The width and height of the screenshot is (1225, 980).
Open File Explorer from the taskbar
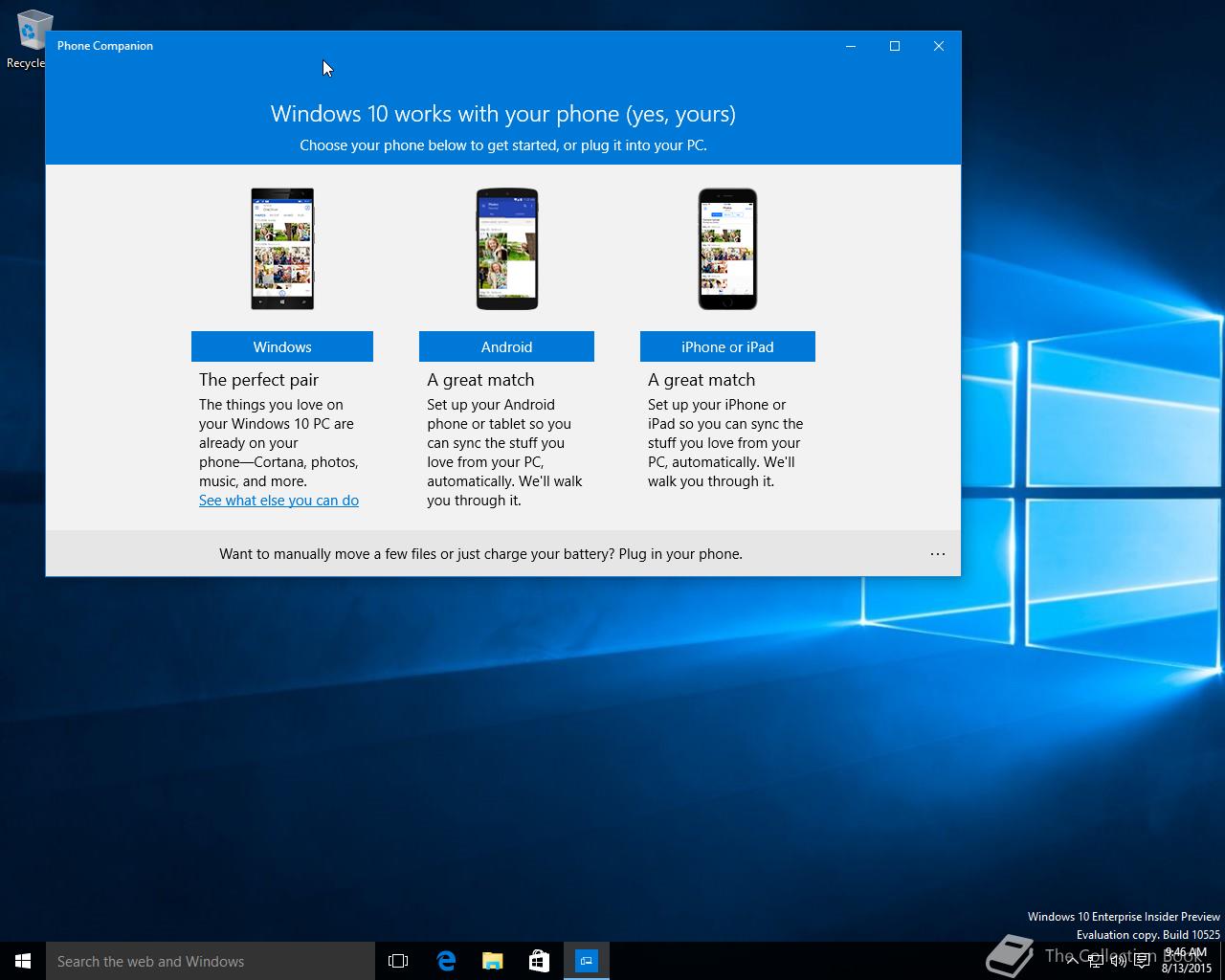[x=493, y=961]
